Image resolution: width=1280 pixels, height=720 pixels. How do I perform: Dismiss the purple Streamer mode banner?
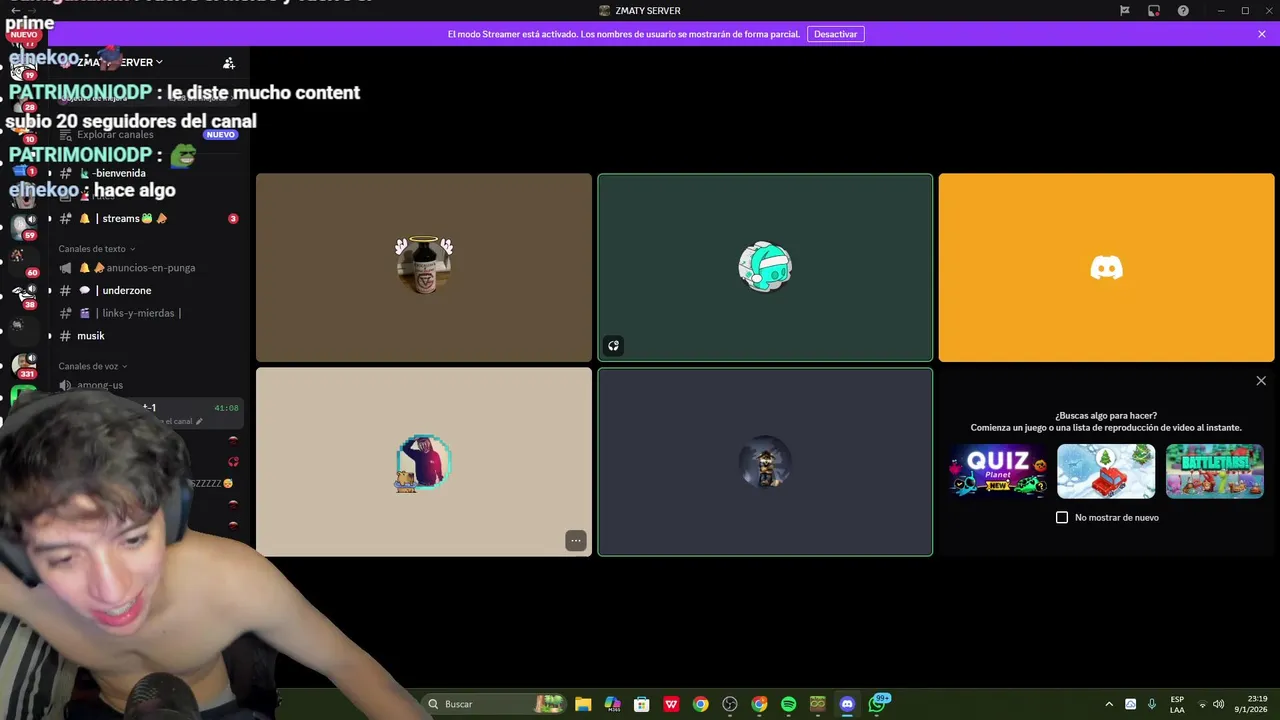click(1262, 34)
